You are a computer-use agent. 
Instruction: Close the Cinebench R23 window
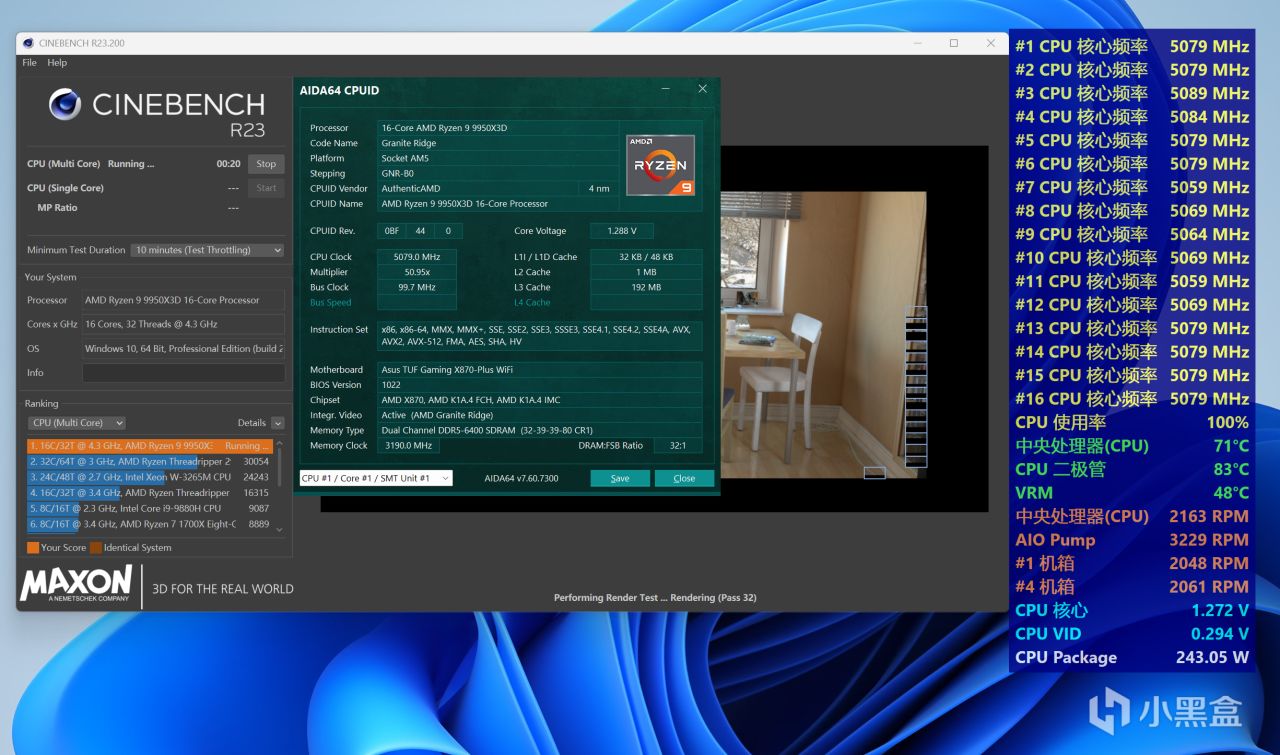click(991, 43)
